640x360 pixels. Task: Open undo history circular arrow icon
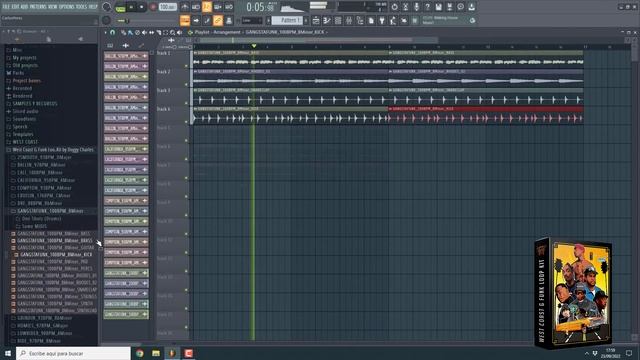coord(394,7)
